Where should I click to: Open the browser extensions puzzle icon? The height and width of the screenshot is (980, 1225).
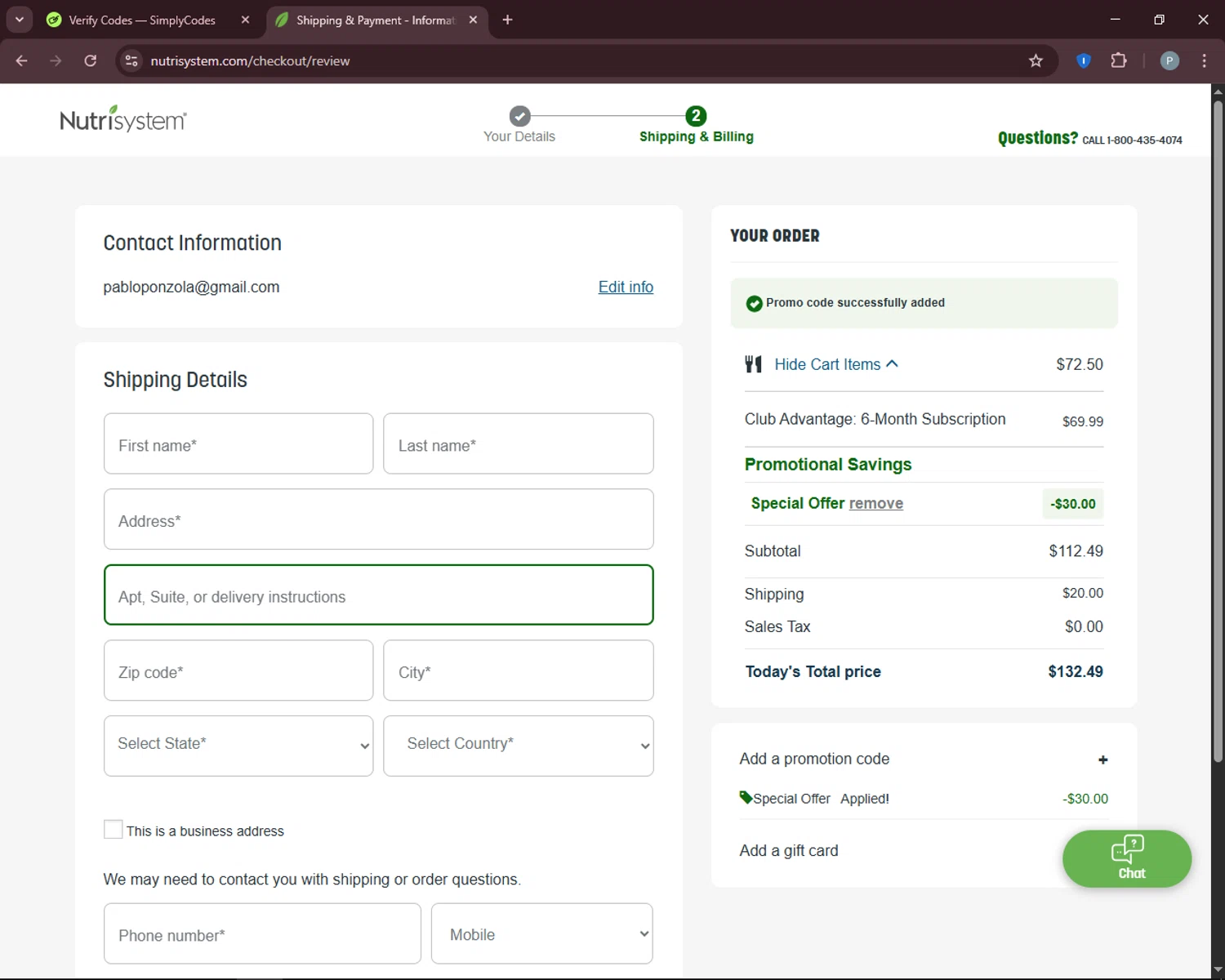click(1118, 60)
